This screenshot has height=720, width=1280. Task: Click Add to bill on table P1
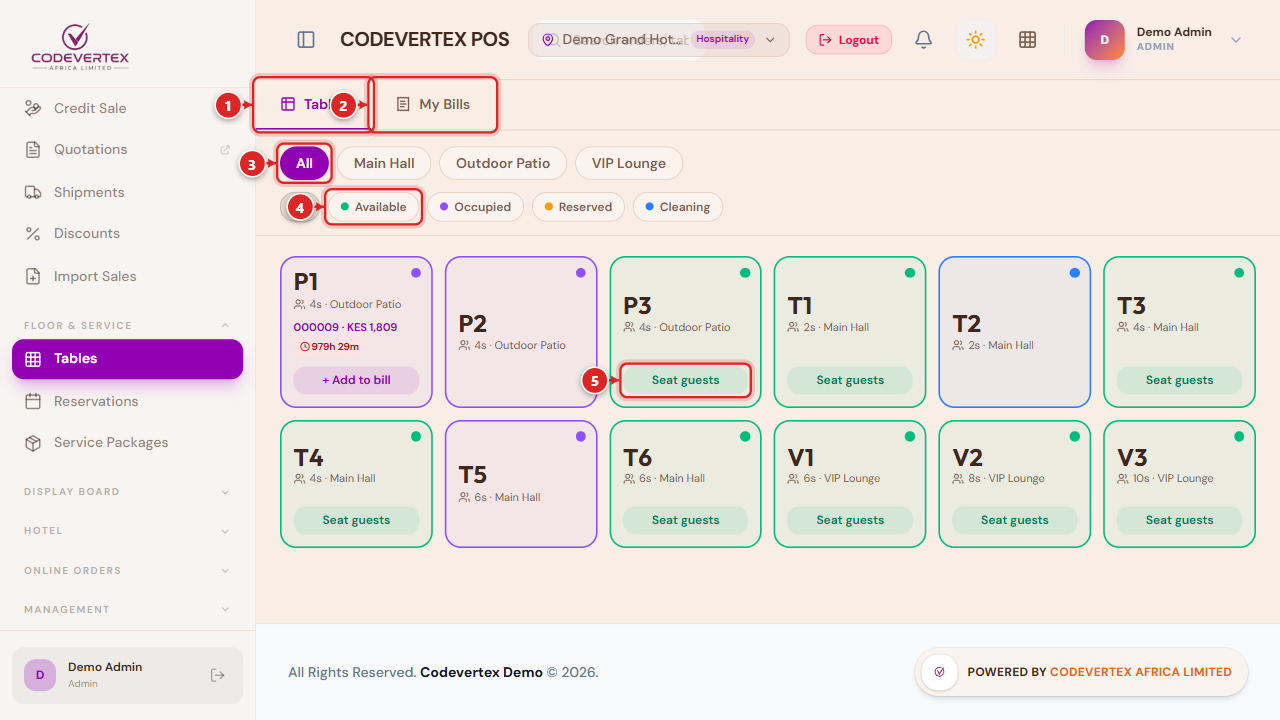coord(356,380)
